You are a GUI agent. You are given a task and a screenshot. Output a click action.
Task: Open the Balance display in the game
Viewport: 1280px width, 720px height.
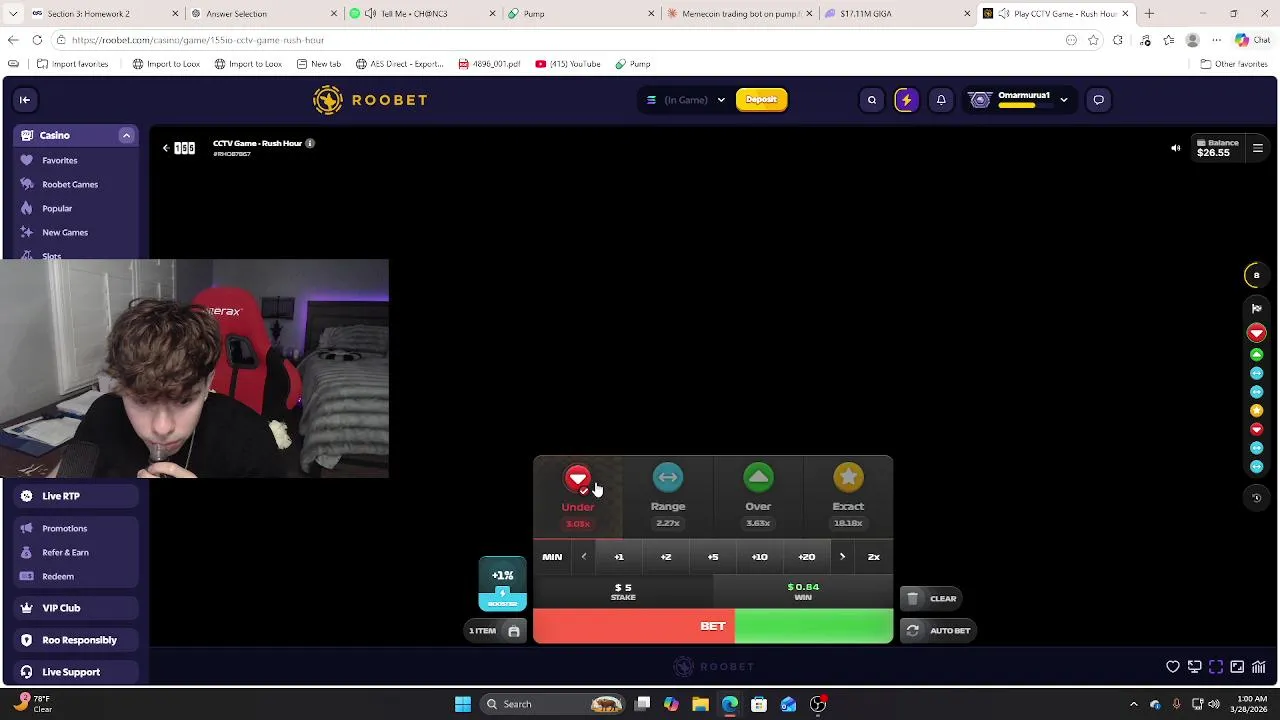1217,148
